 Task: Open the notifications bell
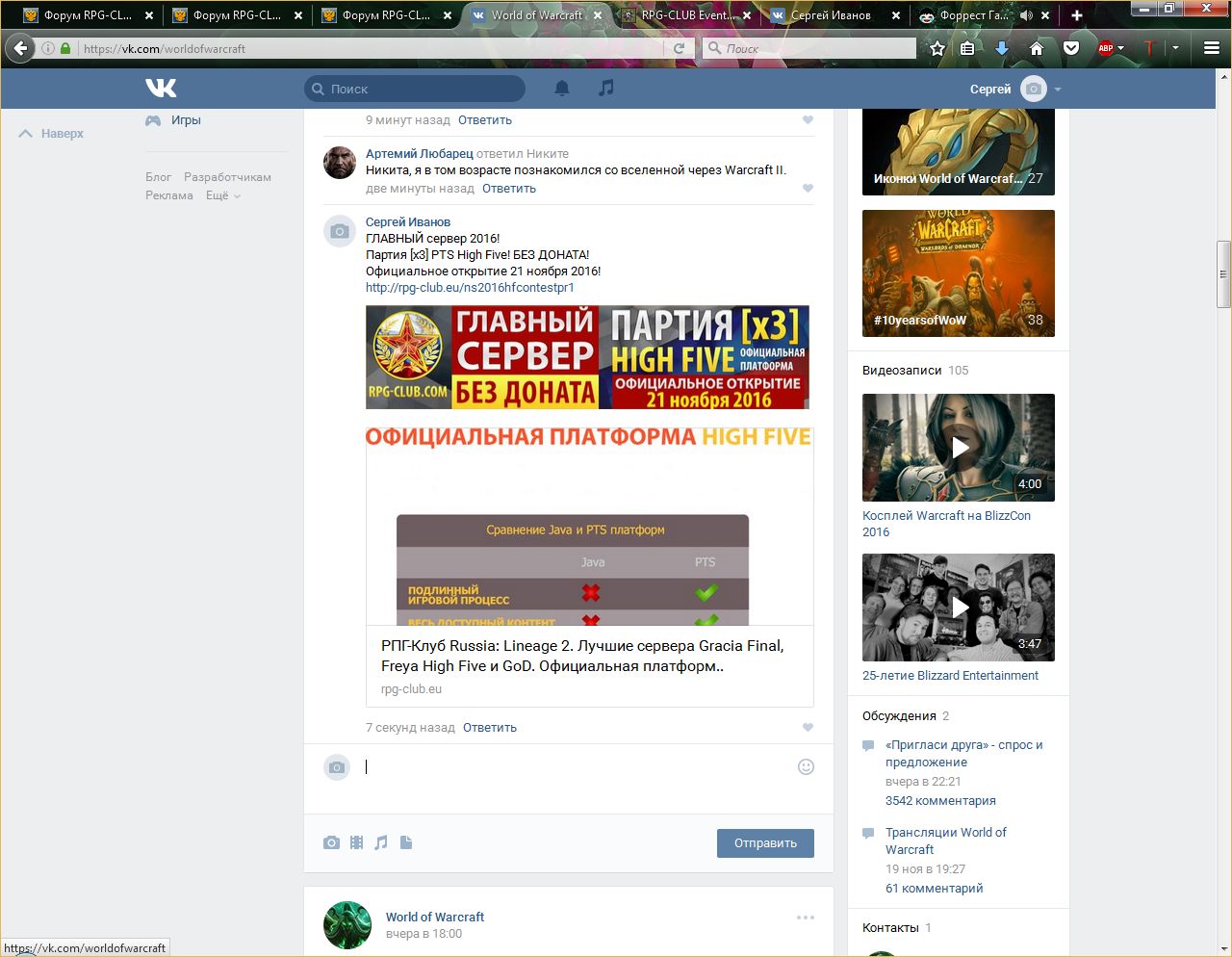pyautogui.click(x=562, y=89)
